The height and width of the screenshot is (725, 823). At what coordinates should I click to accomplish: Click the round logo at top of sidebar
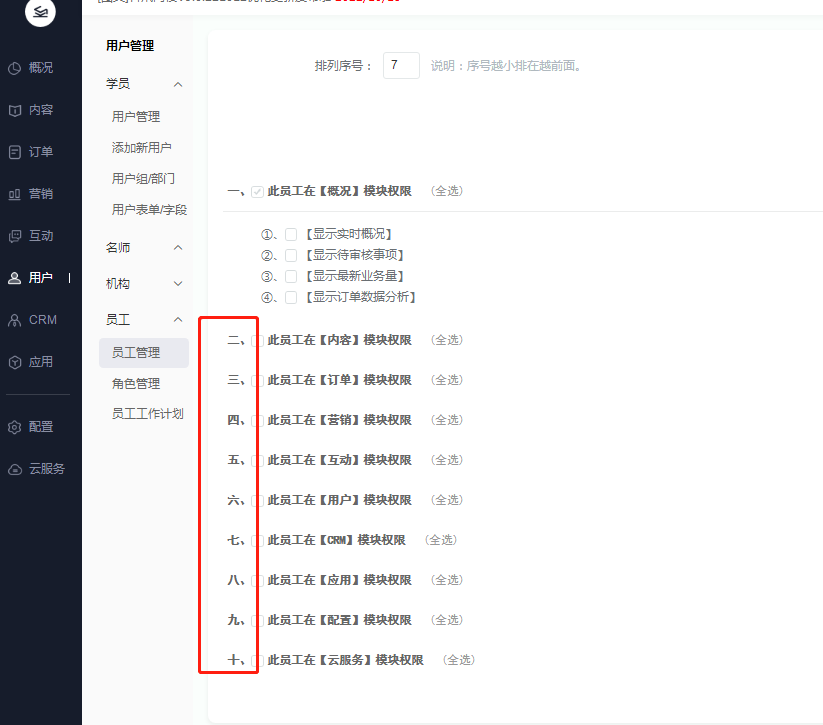(40, 12)
